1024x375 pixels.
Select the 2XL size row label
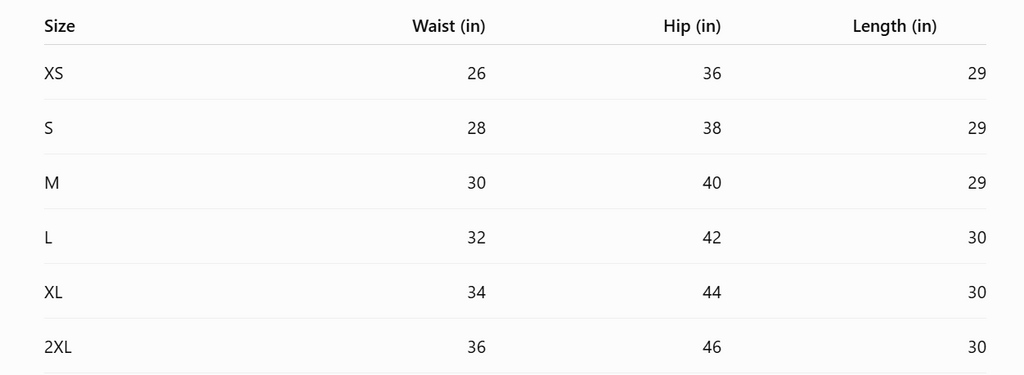click(x=58, y=348)
